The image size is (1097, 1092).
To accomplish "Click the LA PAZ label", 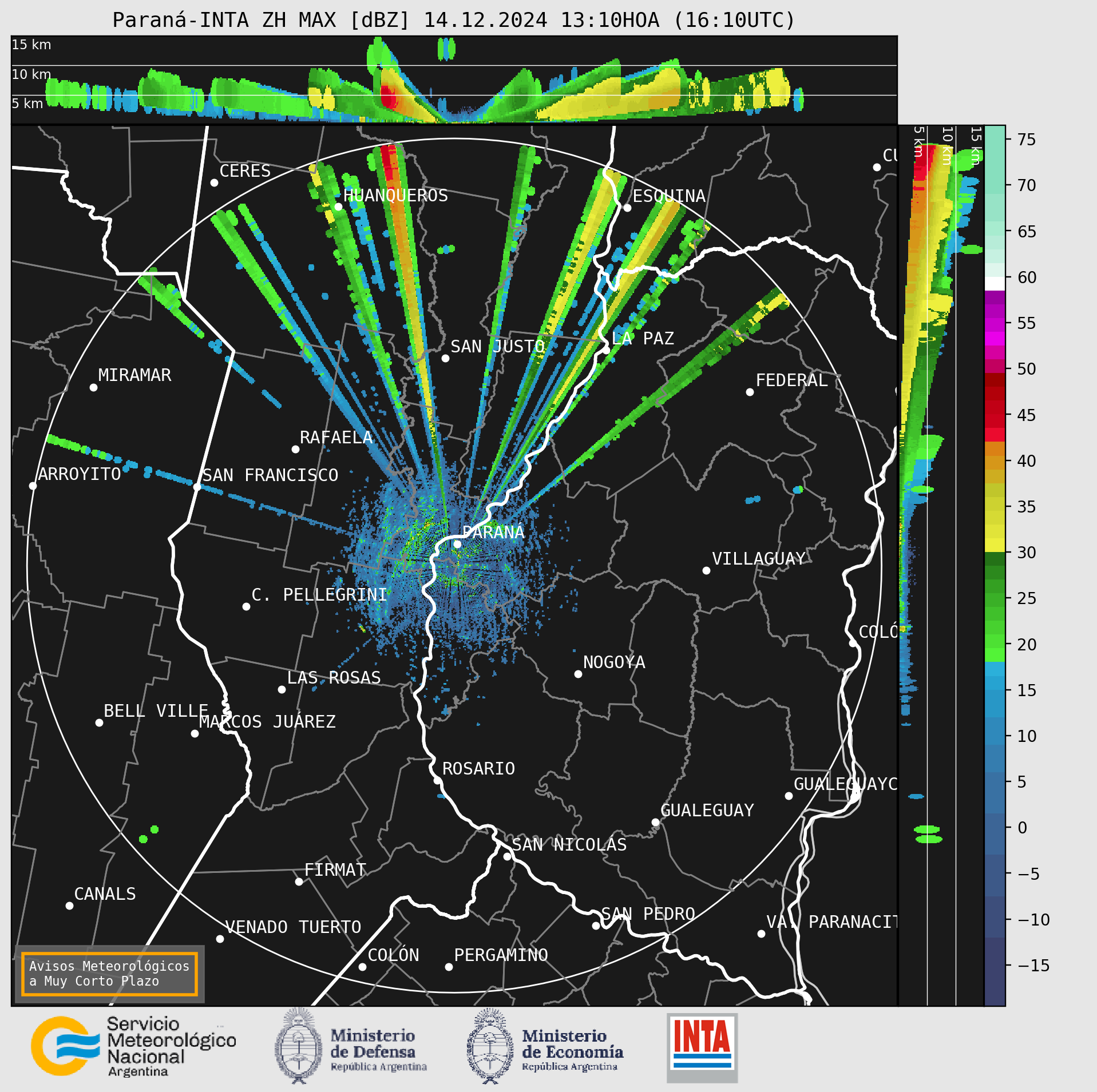I will click(643, 338).
